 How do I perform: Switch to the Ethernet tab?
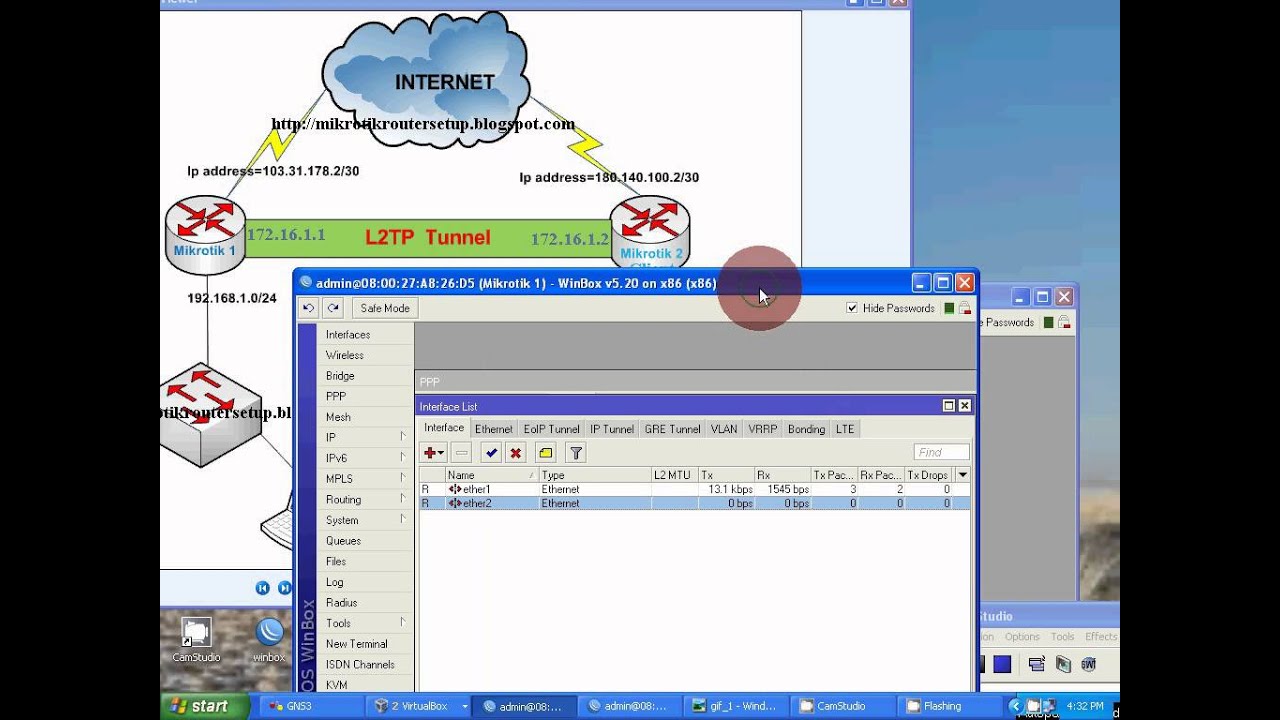(x=493, y=429)
